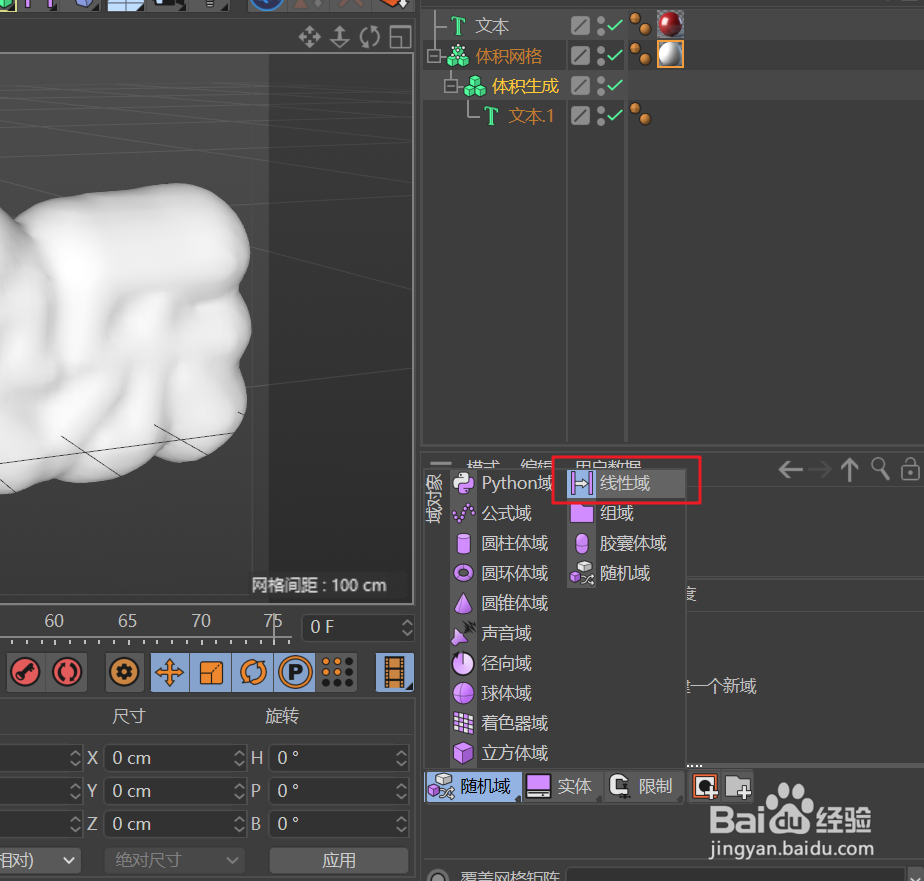Select 线性域 from the fields menu
Viewport: 924px width, 881px height.
[626, 482]
